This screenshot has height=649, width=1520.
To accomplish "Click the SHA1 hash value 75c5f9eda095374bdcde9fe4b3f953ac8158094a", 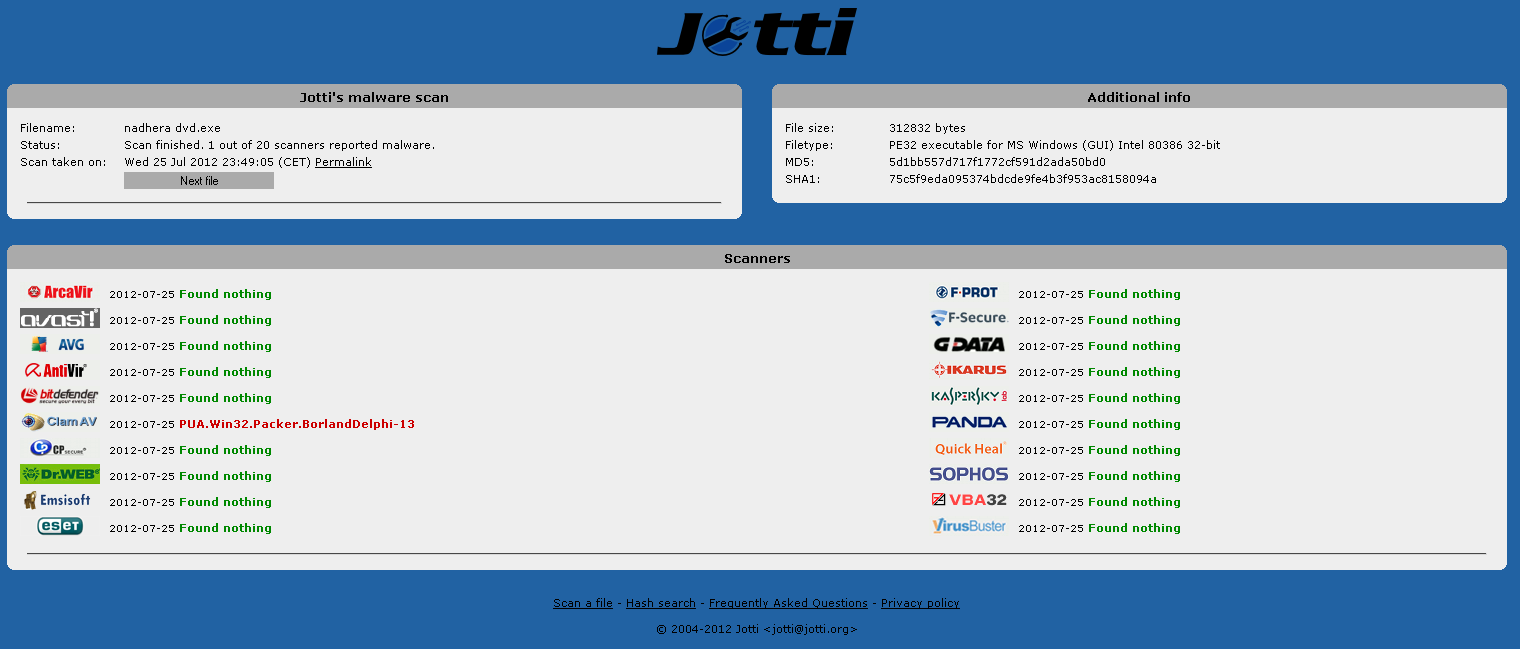I will [1023, 179].
